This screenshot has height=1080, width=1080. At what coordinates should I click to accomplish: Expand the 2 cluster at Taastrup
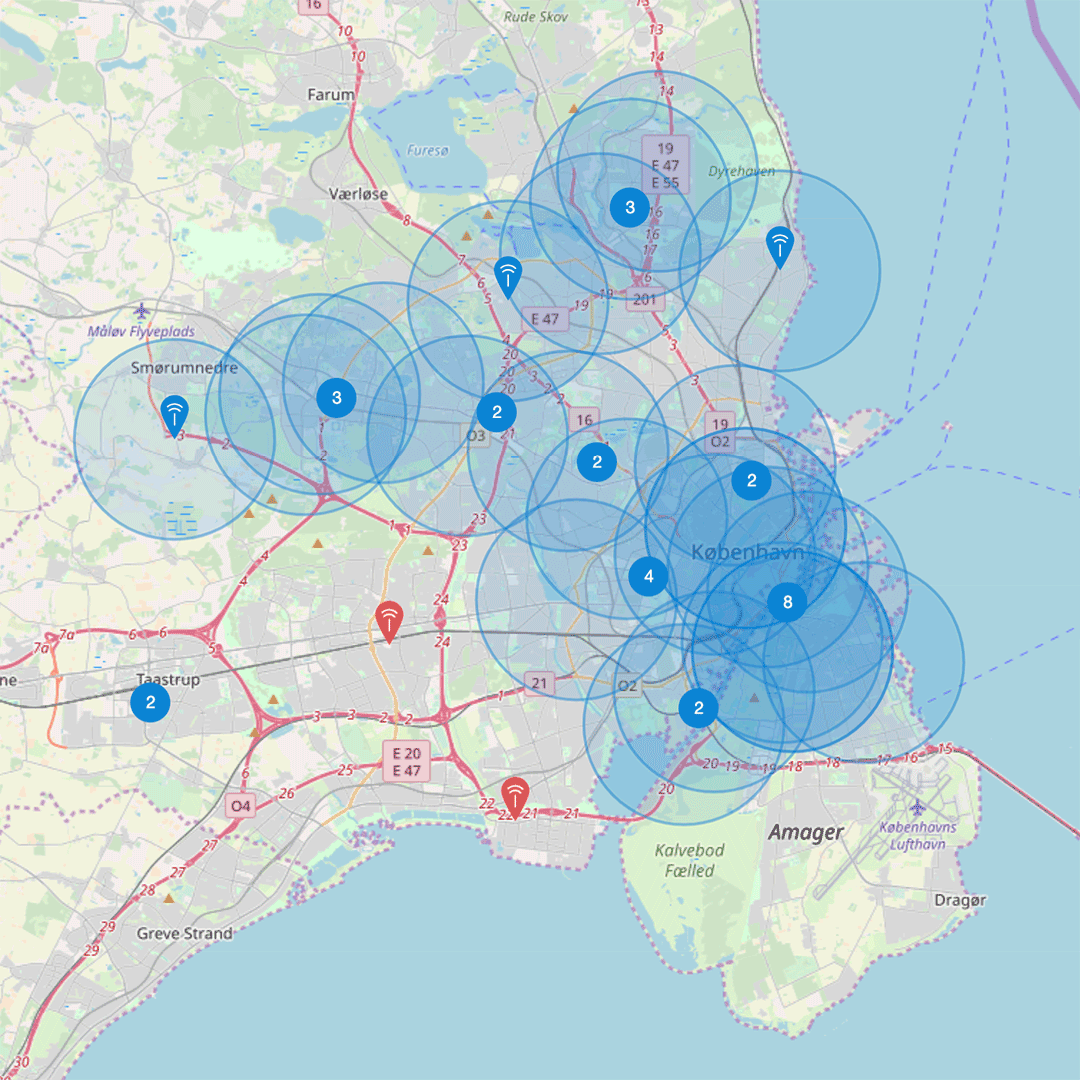[x=151, y=702]
